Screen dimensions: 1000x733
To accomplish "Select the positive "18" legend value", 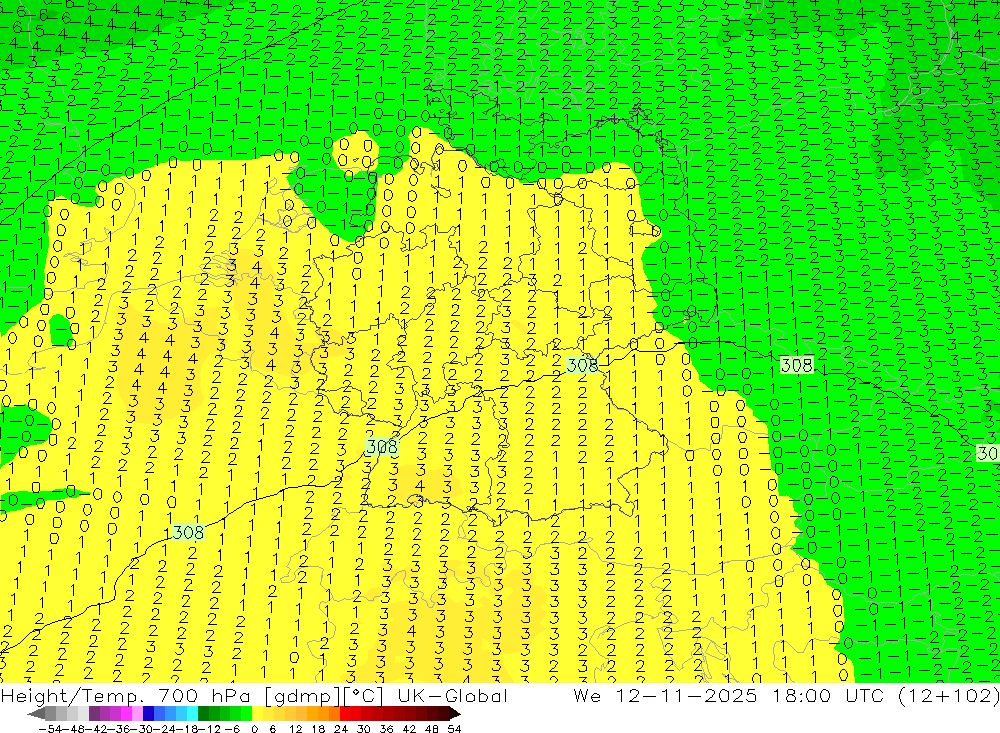I will tap(318, 729).
